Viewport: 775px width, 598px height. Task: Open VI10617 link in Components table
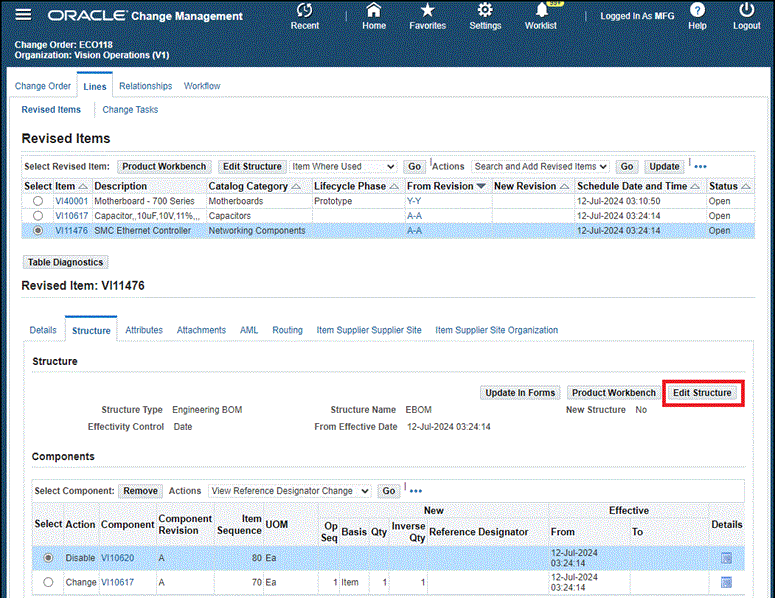[118, 582]
